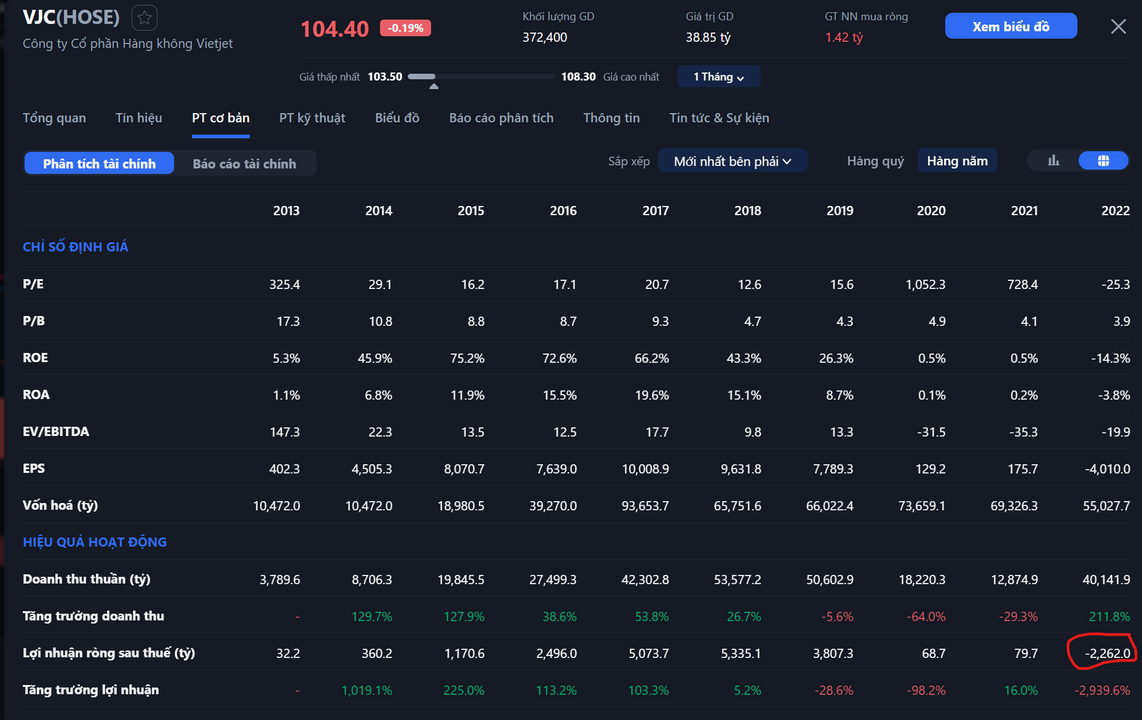The width and height of the screenshot is (1142, 720).
Task: Go to Tin tức & Sự kiện tab
Action: coord(719,118)
